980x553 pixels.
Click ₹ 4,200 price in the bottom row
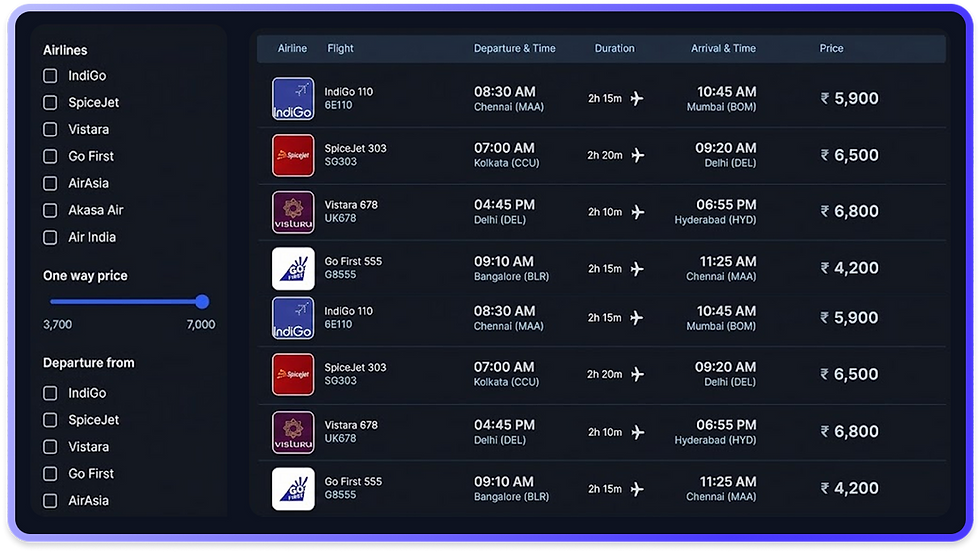tap(849, 488)
